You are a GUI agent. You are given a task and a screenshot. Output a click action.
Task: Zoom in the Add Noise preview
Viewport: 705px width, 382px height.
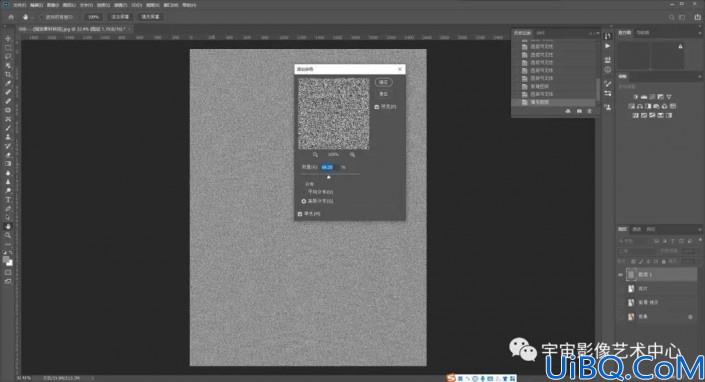(x=352, y=155)
